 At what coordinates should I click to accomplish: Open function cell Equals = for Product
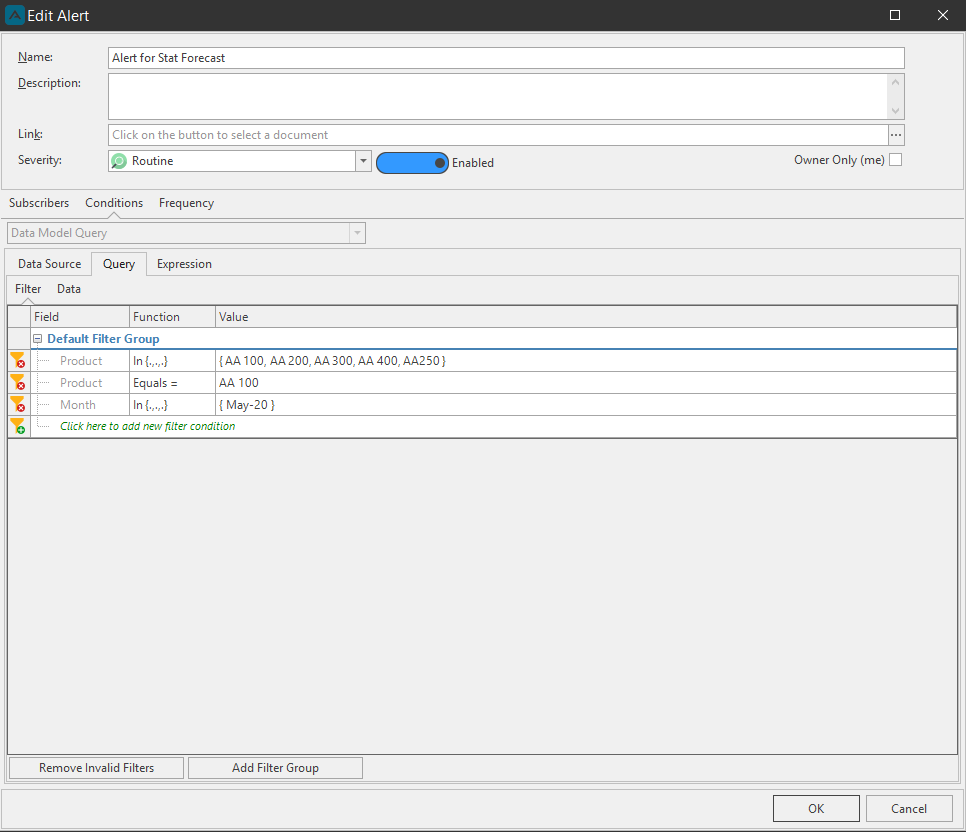click(172, 383)
